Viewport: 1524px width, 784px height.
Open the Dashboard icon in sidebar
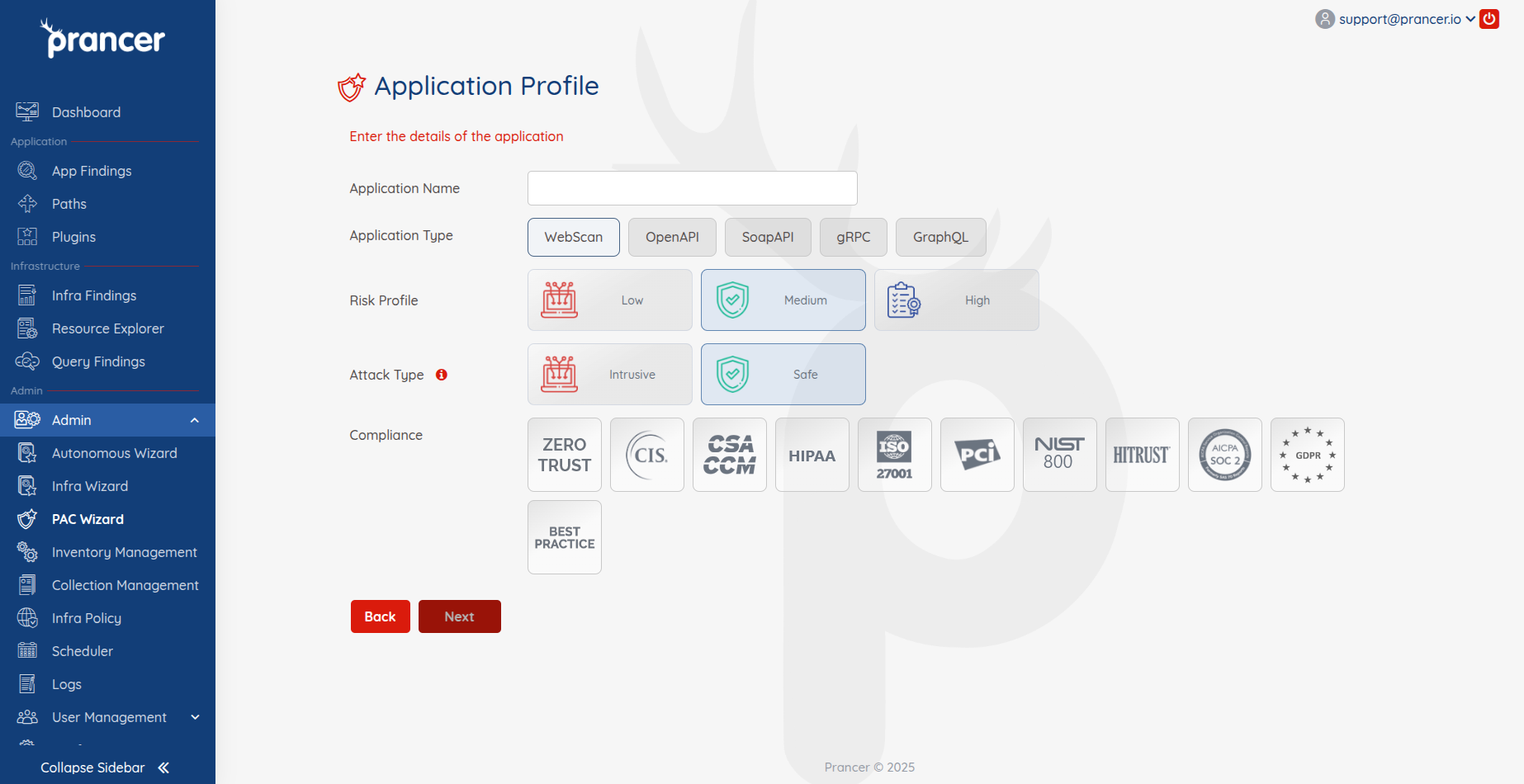point(27,111)
